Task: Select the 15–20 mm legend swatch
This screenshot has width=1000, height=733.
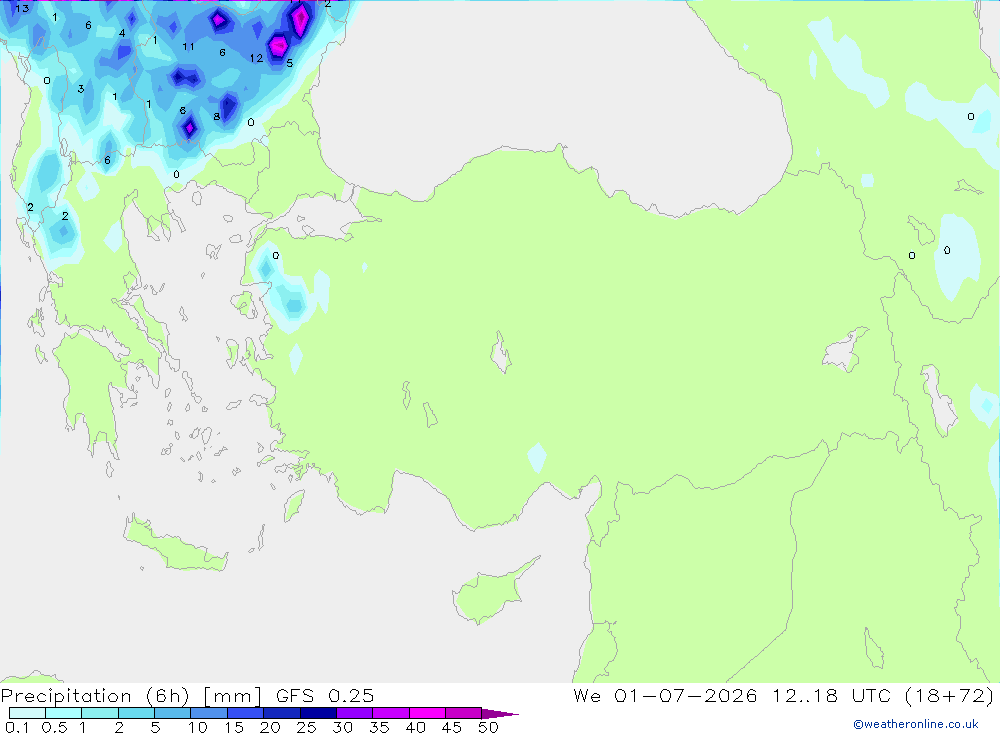Action: click(246, 713)
